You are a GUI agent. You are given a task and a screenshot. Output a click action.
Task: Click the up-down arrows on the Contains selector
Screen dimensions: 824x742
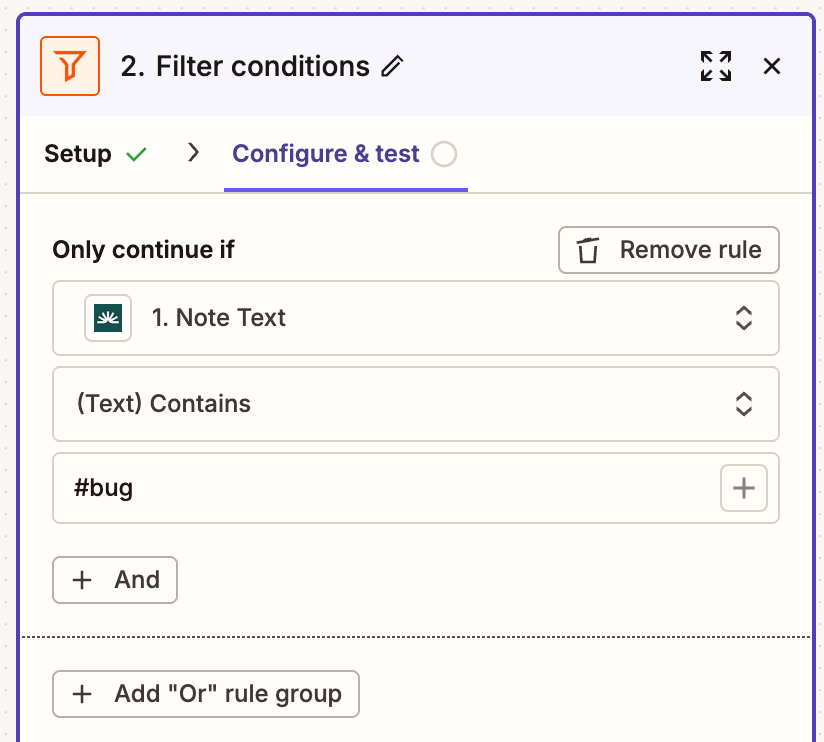click(743, 404)
